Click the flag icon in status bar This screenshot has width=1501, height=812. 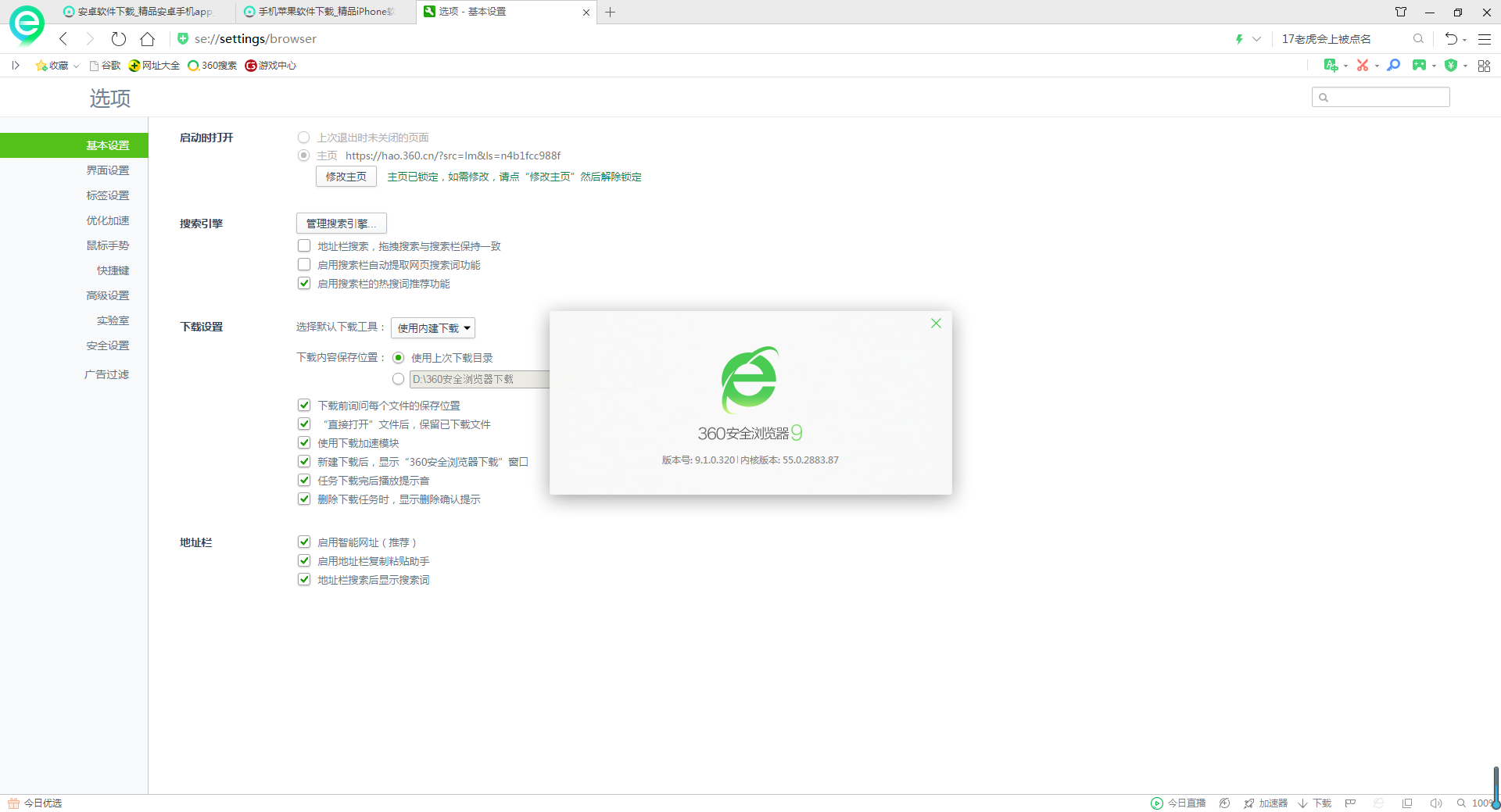tap(1350, 803)
